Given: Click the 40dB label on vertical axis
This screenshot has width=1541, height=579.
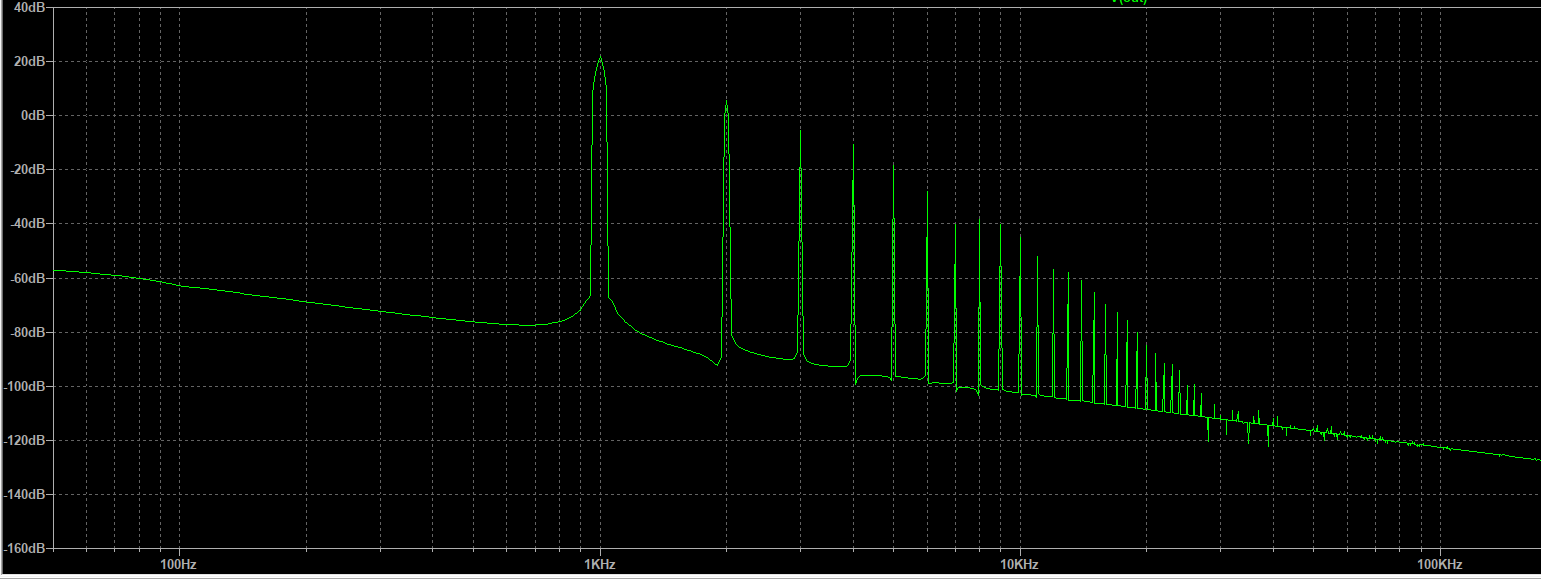Looking at the screenshot, I should tap(28, 8).
